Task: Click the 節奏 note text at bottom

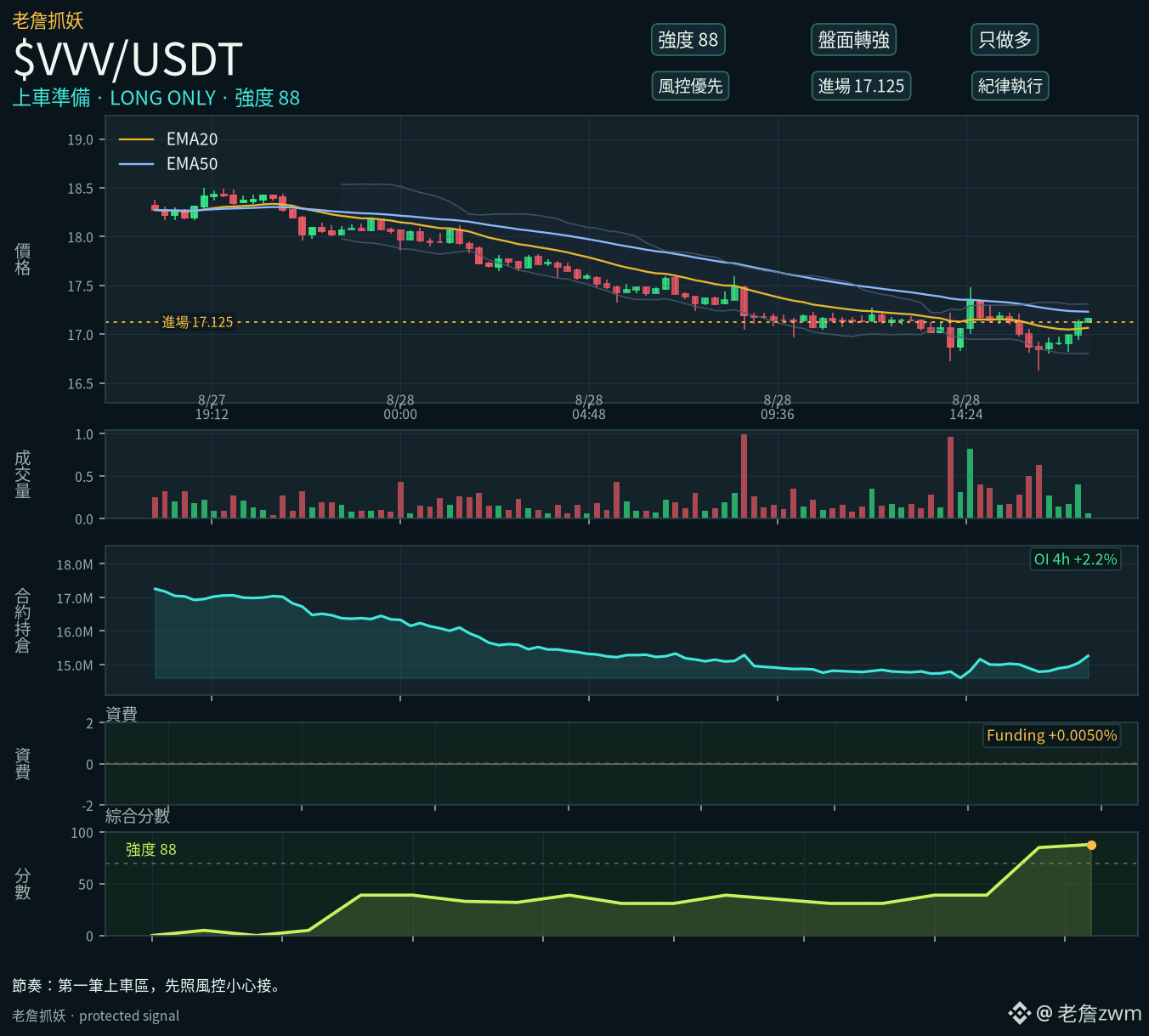Action: pyautogui.click(x=146, y=985)
